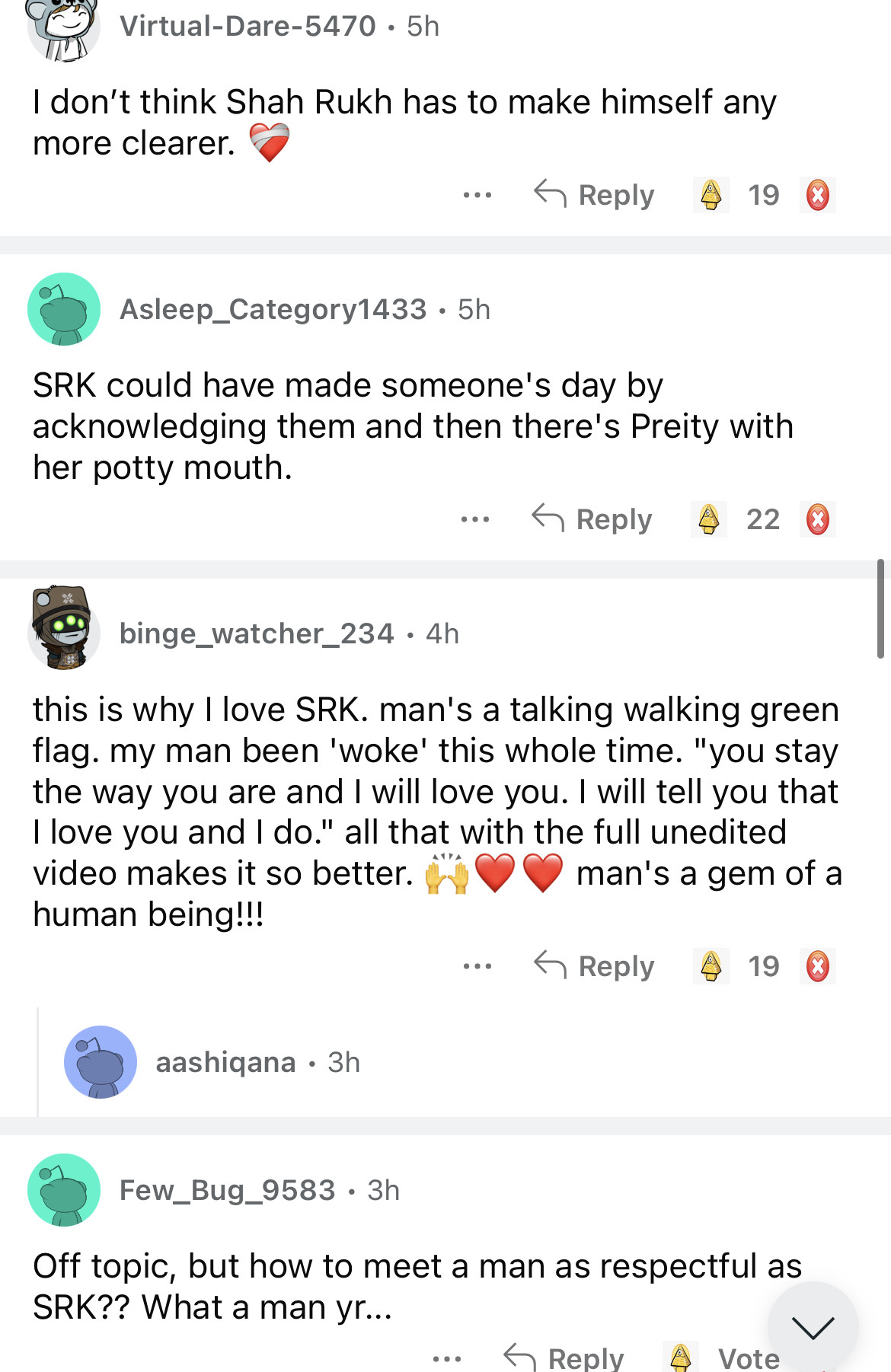
Task: Reply to Asleep_Category1433's comment
Action: [x=592, y=519]
